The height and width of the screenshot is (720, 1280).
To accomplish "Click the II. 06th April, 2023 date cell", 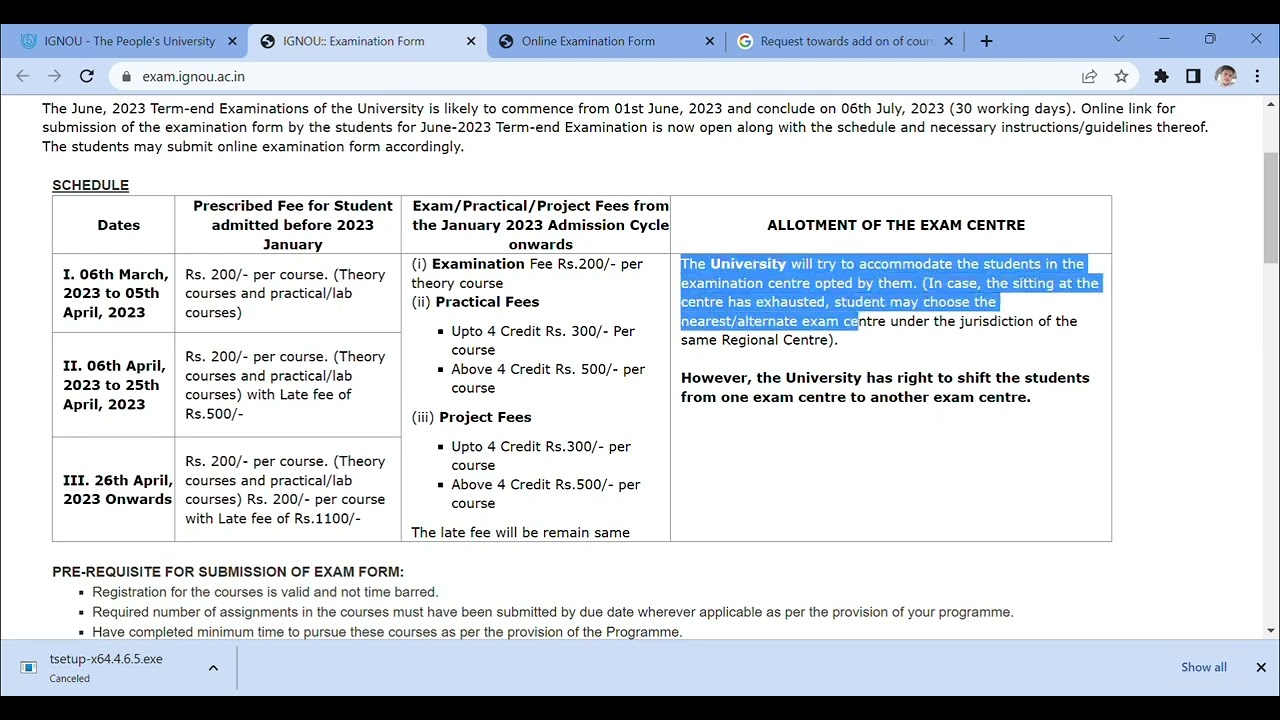I will pos(114,385).
